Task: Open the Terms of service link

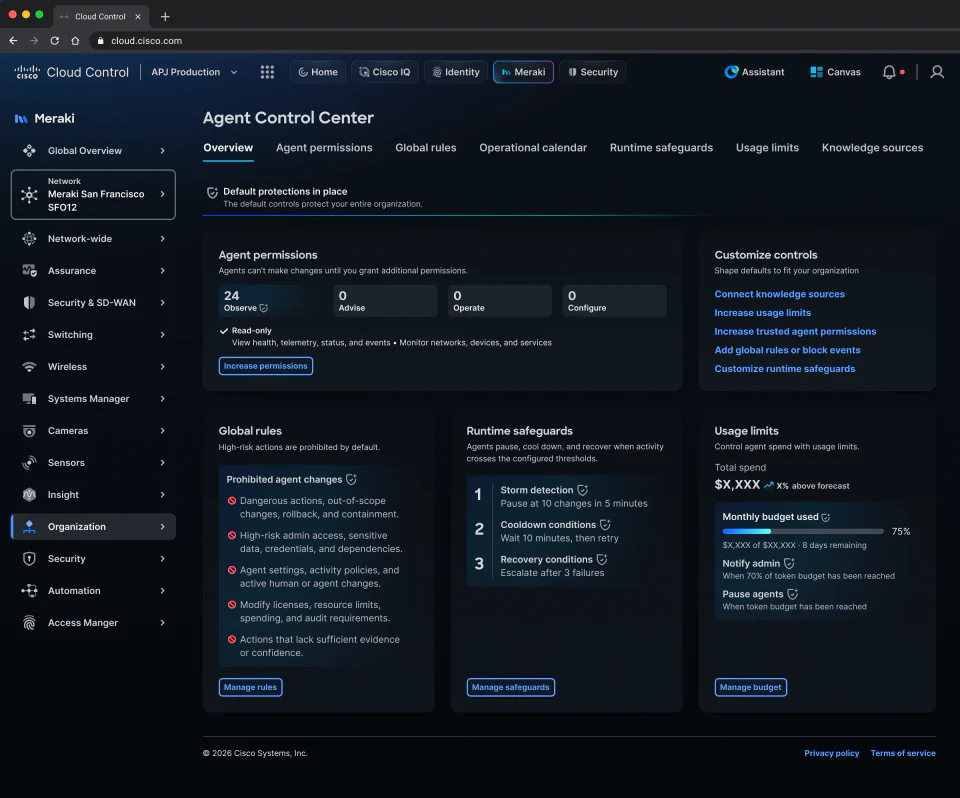Action: click(902, 753)
